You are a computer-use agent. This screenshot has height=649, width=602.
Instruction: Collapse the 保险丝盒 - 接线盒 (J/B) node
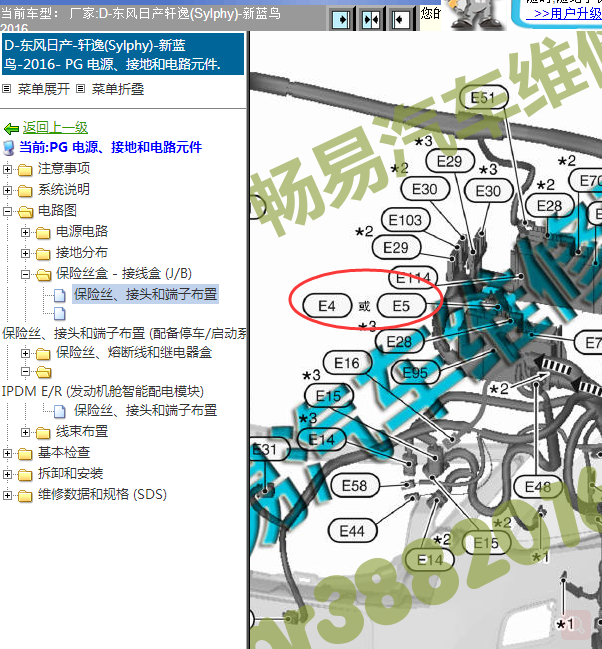[25, 274]
